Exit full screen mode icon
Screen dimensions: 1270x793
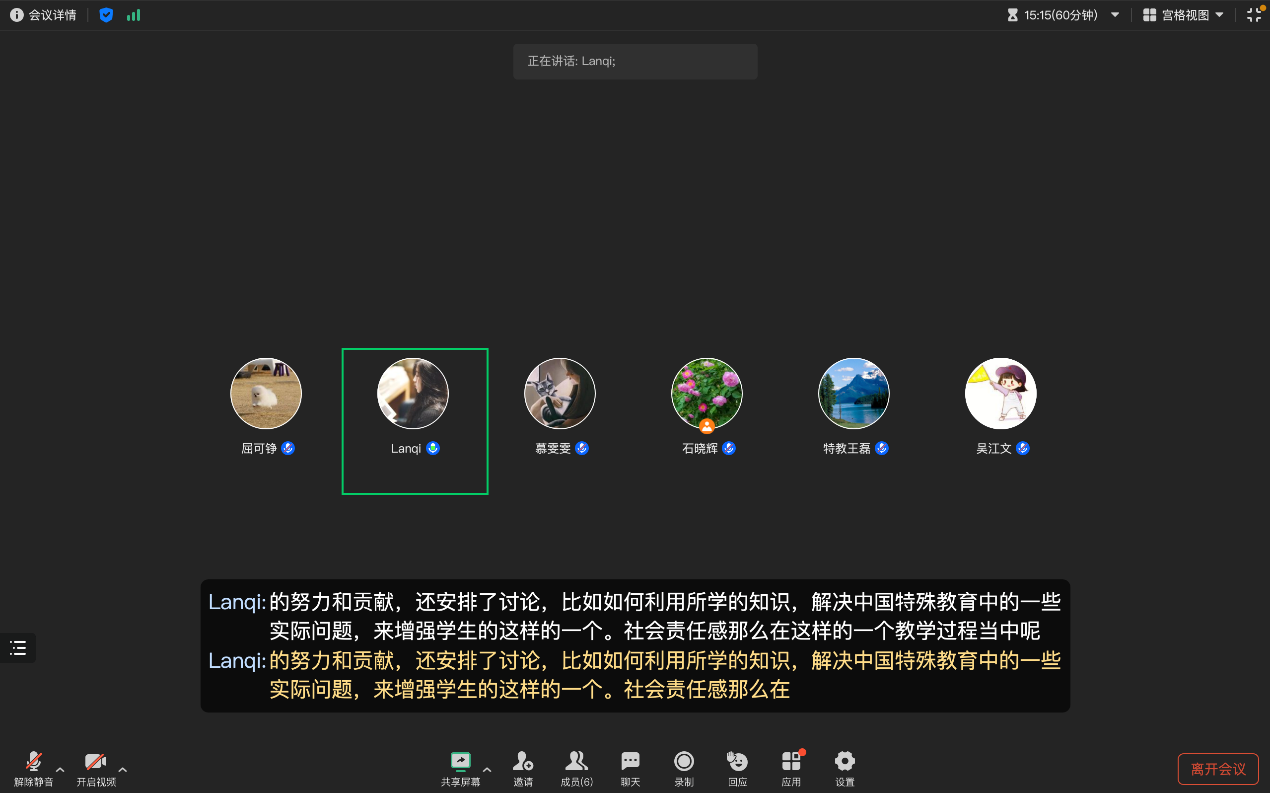(1254, 15)
